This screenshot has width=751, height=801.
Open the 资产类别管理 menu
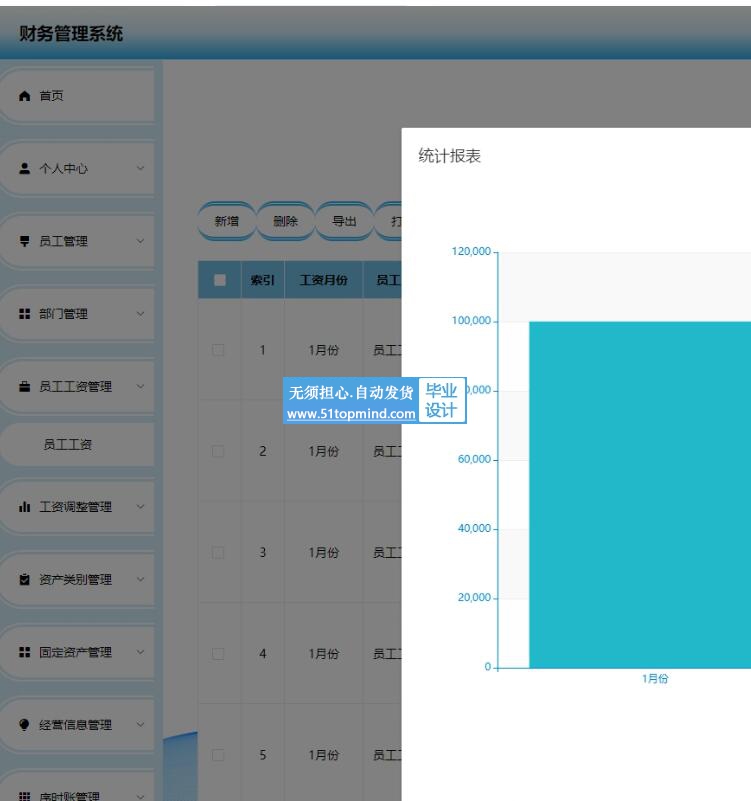coord(77,579)
